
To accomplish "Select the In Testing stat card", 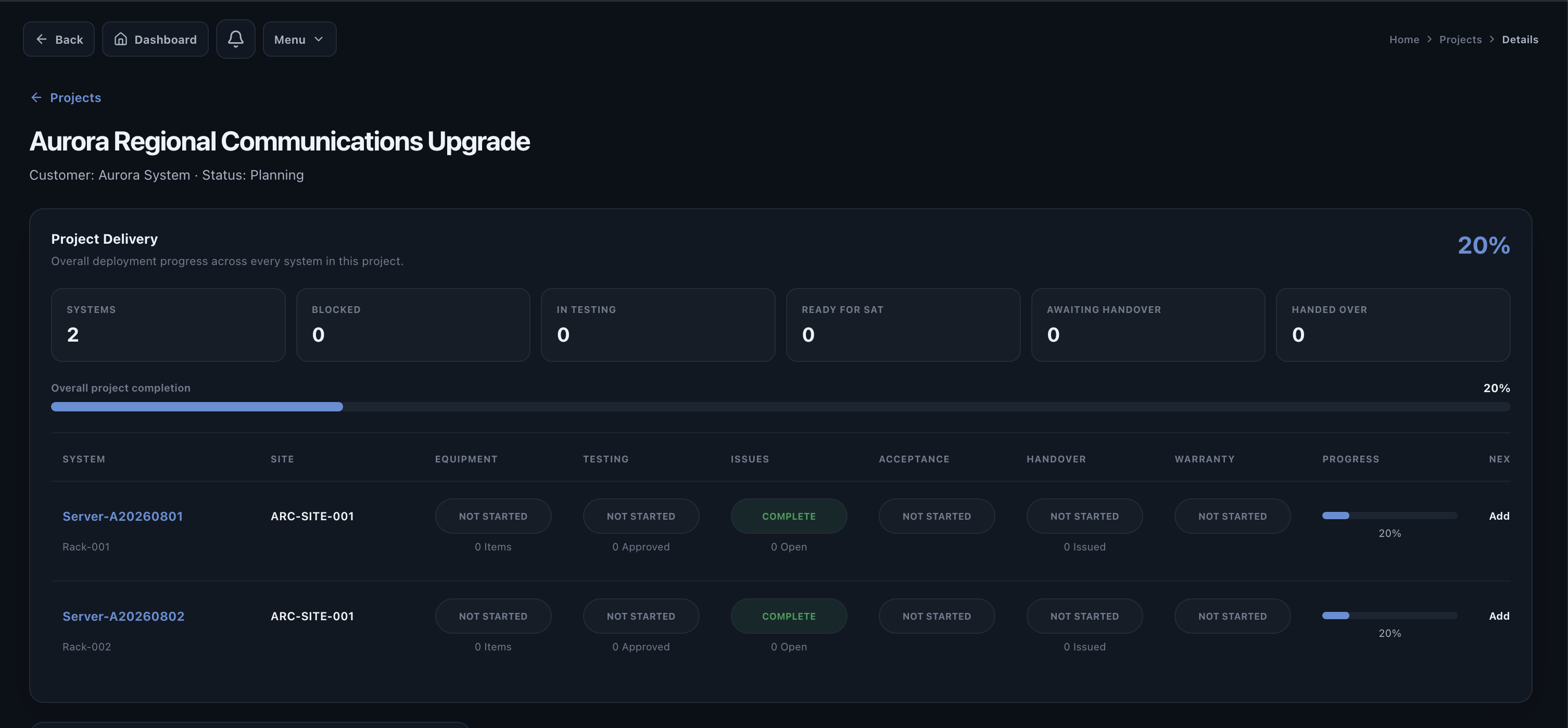I will (x=658, y=325).
